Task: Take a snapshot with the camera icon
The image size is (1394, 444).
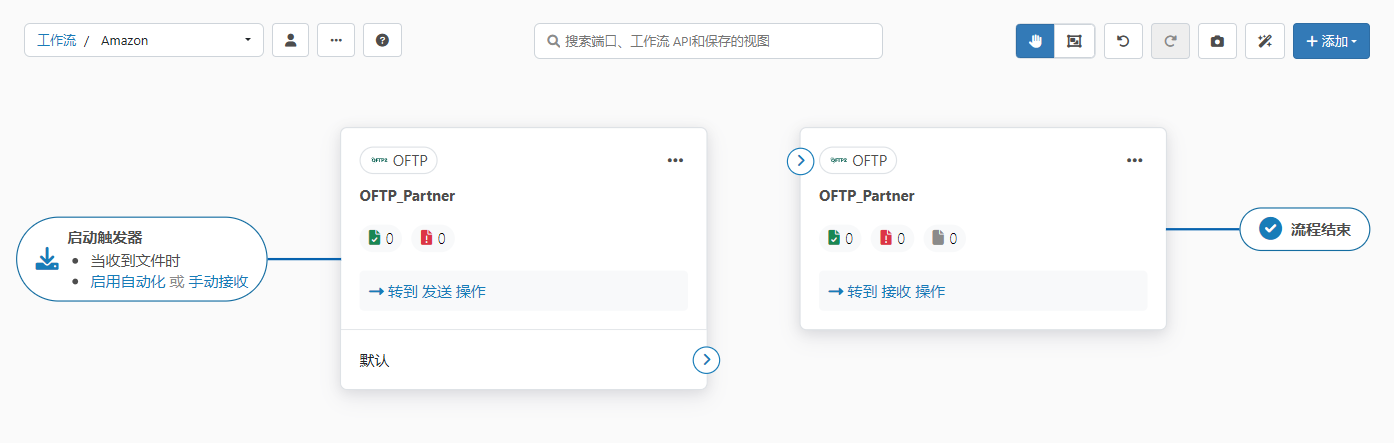Action: 1217,41
